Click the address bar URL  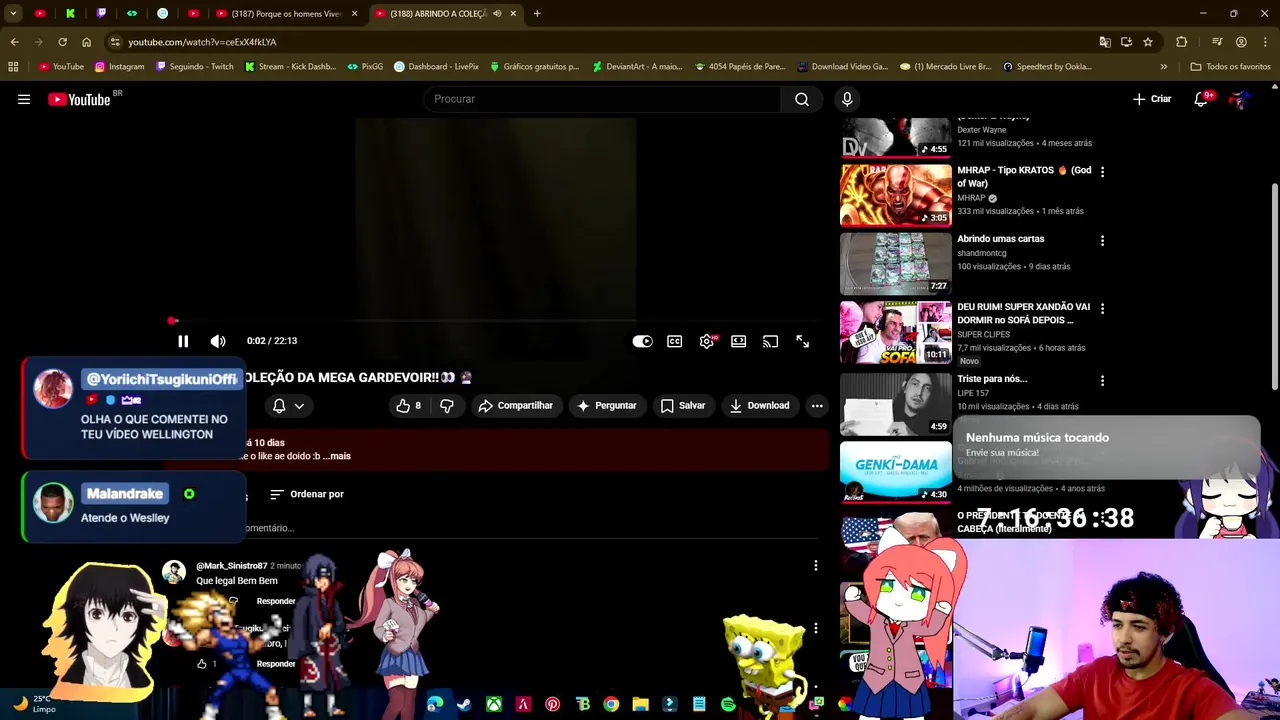coord(202,42)
